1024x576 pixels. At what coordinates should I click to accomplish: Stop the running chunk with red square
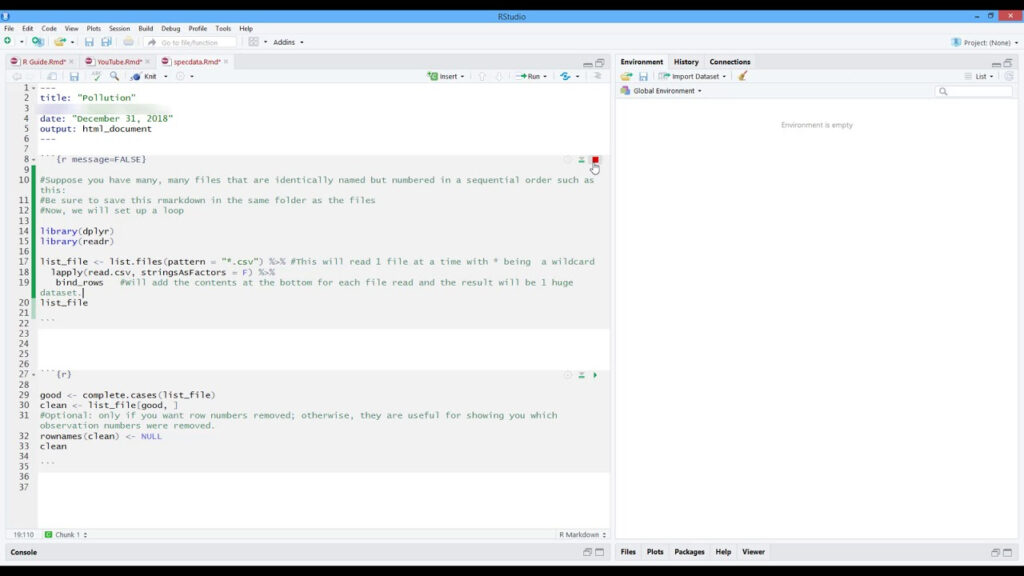coord(595,160)
